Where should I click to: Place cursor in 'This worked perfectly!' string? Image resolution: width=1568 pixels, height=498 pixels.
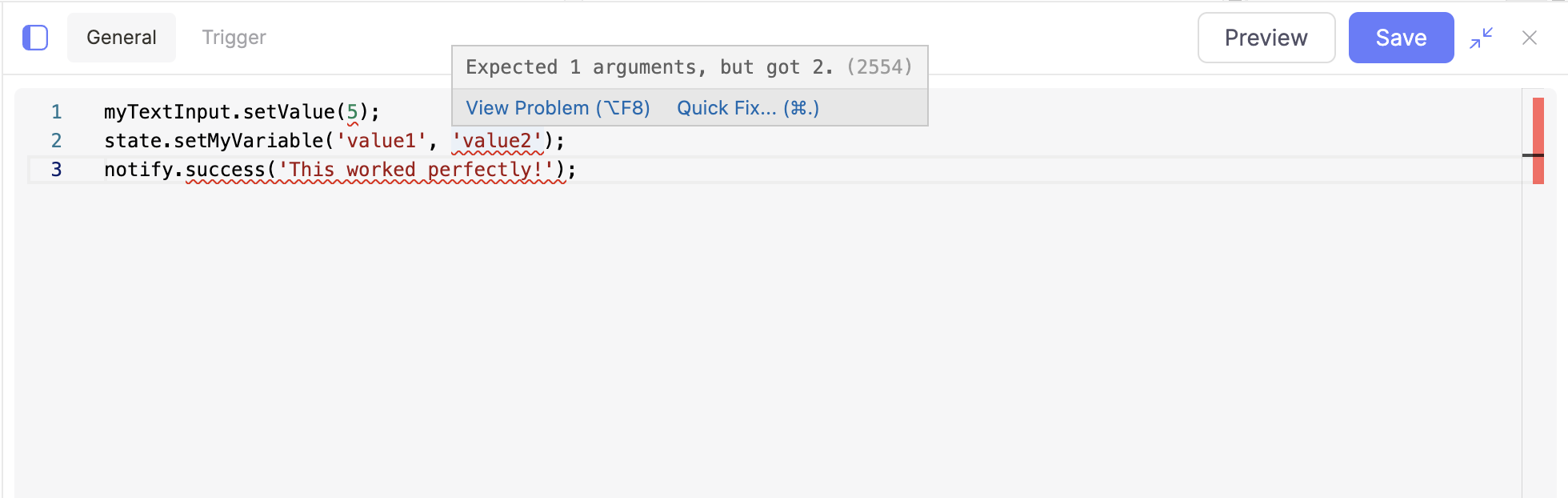point(416,170)
